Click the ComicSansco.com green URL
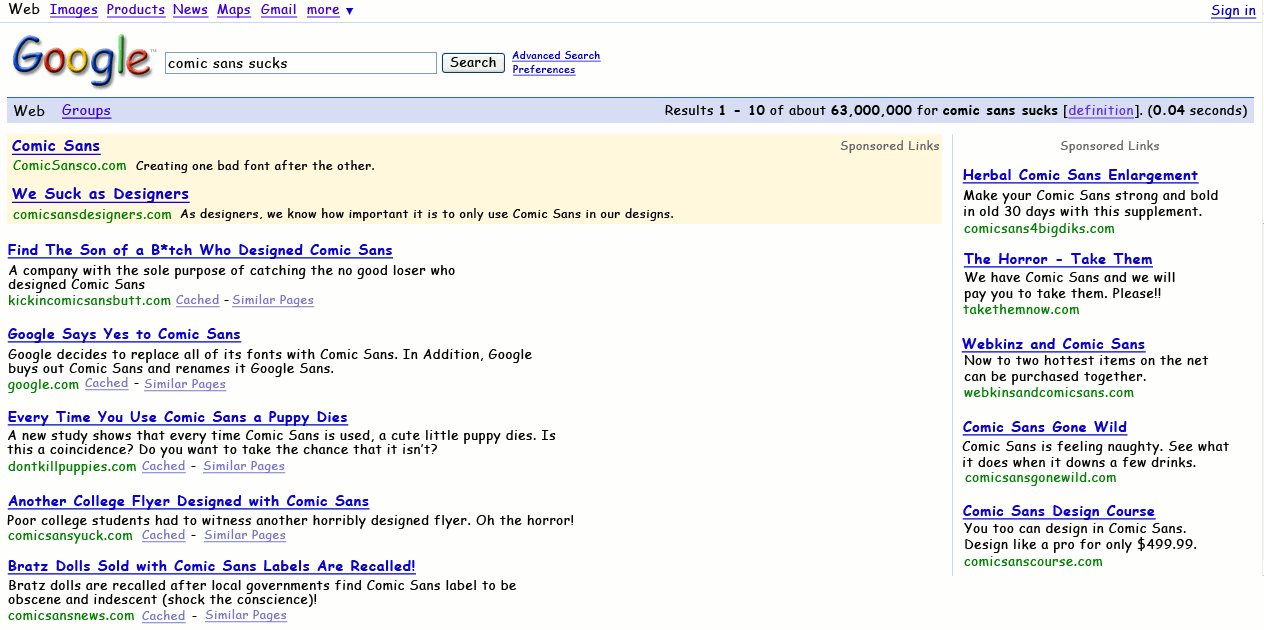Screen dimensions: 1264x630 tap(70, 165)
